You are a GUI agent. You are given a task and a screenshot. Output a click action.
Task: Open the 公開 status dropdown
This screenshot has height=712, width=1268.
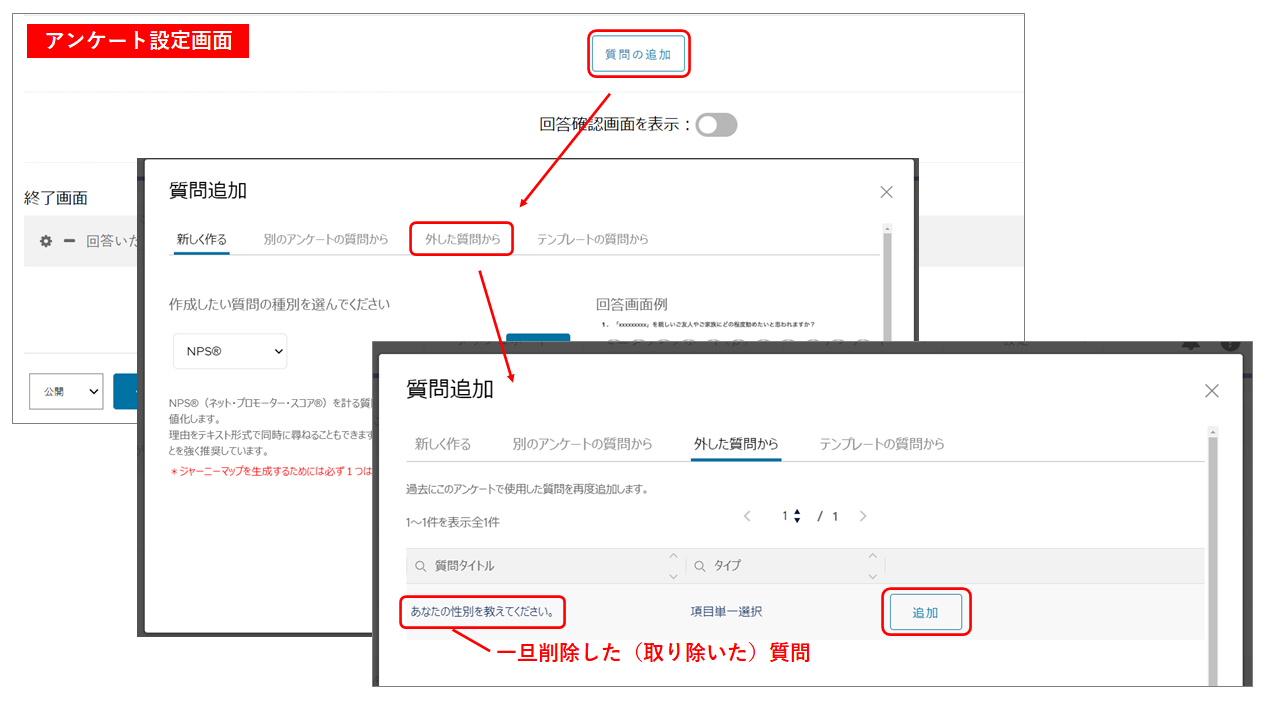[x=66, y=392]
